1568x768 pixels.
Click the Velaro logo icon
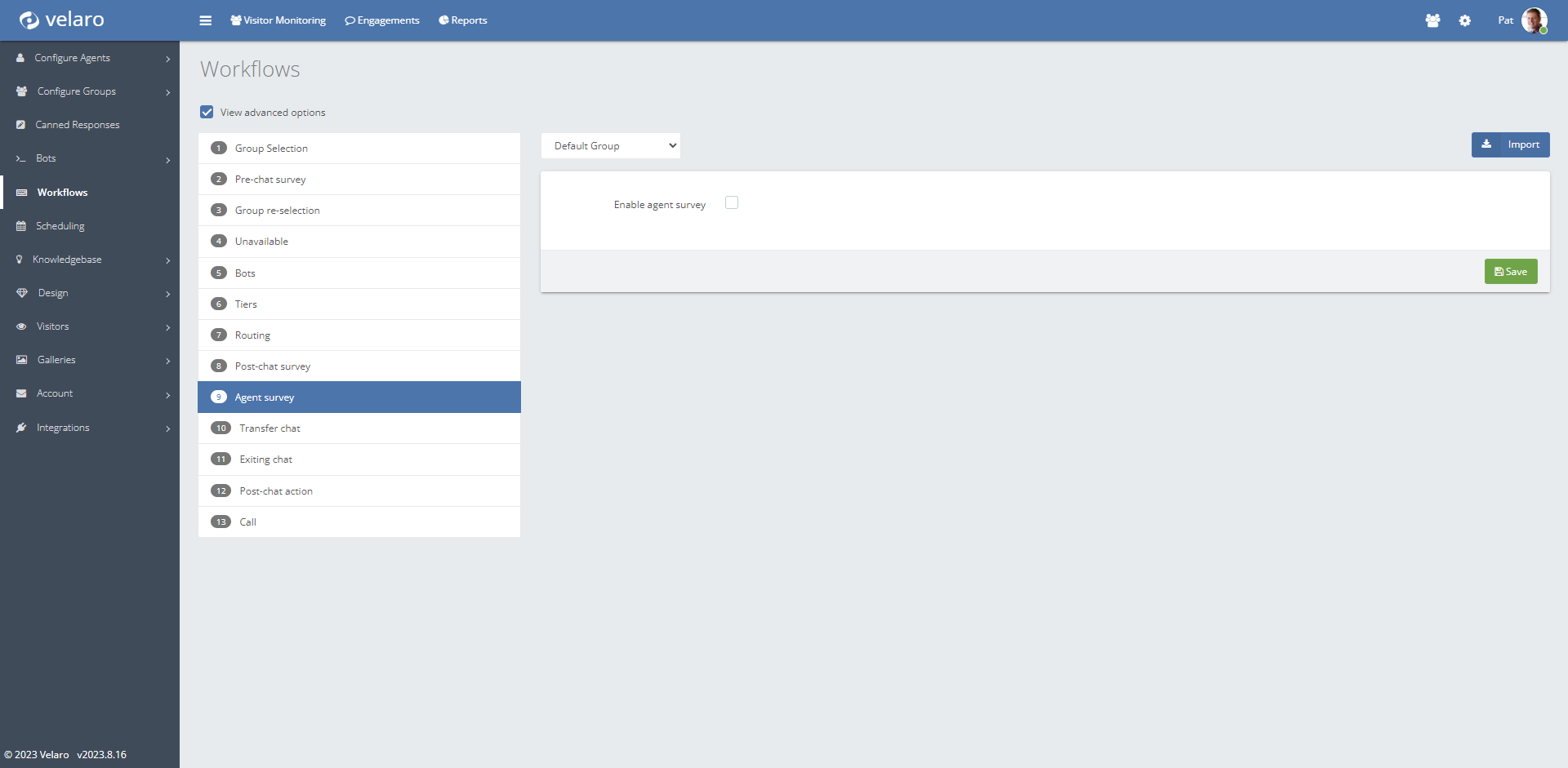pyautogui.click(x=29, y=20)
